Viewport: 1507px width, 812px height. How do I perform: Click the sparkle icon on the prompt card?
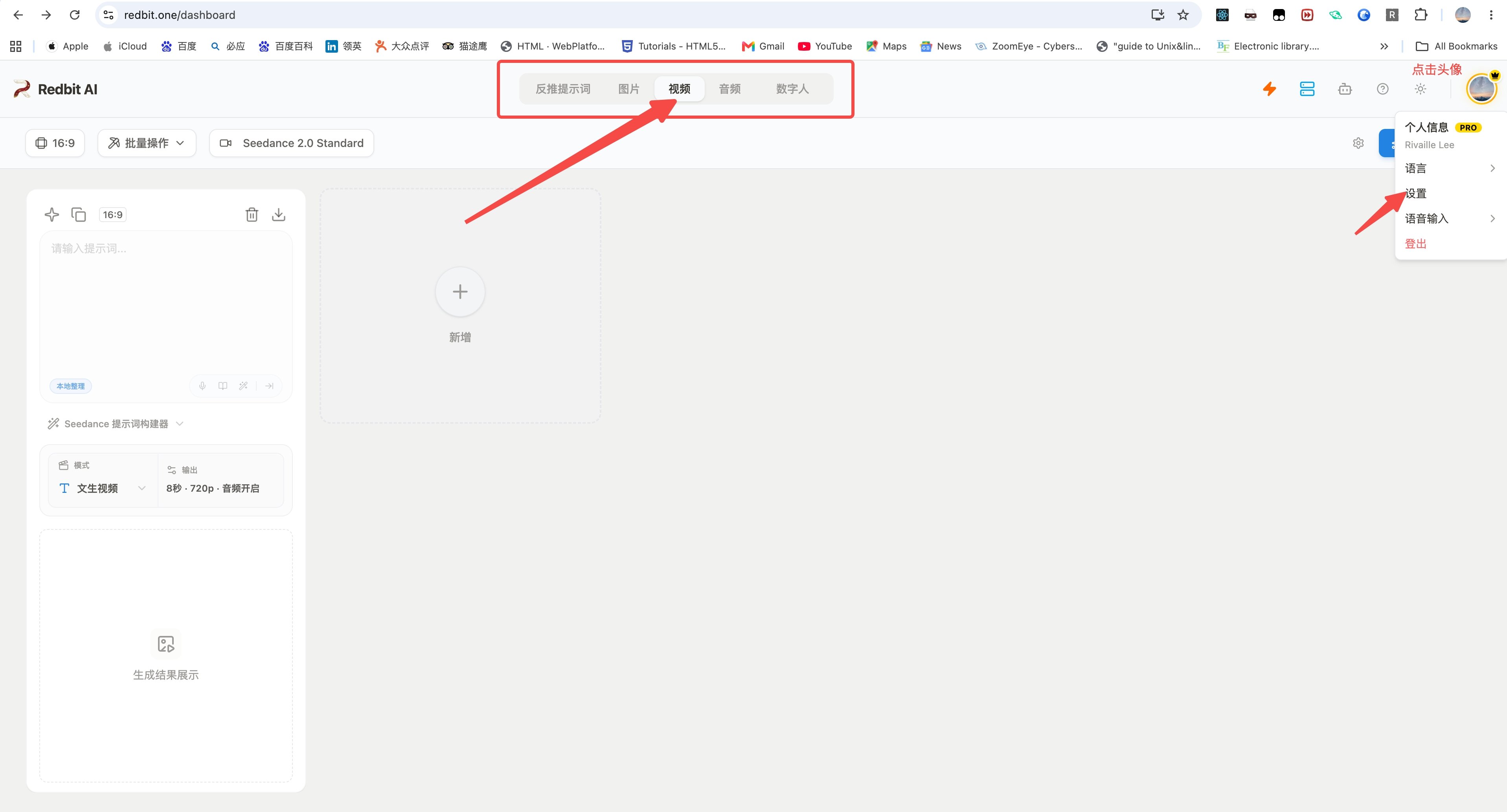click(51, 215)
